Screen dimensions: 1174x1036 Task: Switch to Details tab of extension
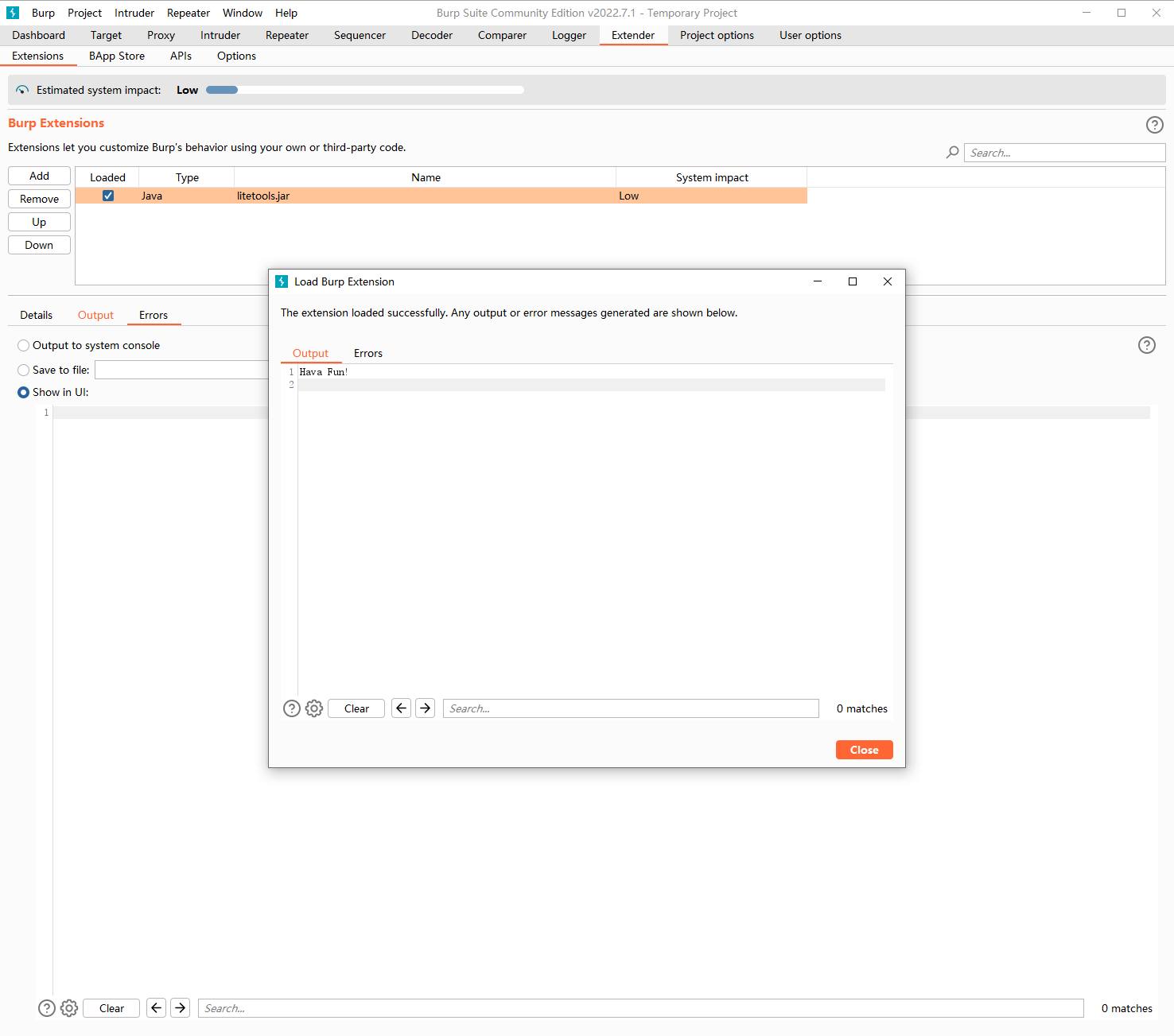pos(36,315)
